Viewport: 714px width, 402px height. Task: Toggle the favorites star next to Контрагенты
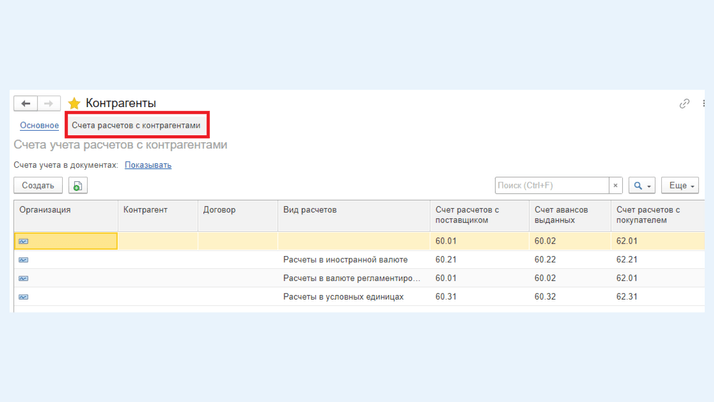[74, 103]
